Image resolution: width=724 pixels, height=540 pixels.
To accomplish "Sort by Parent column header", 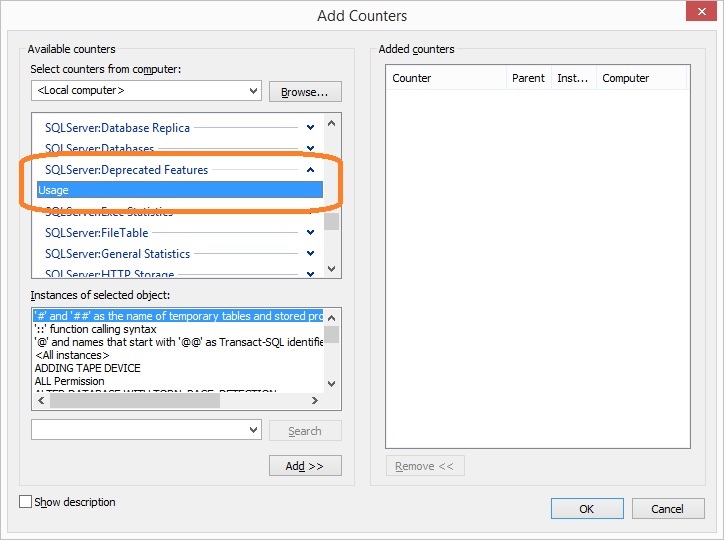I will [529, 78].
